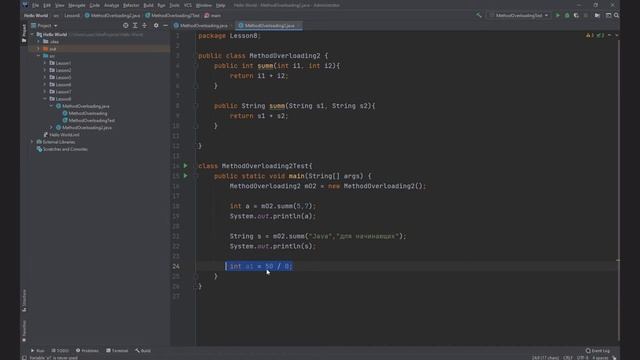
Task: Click the Run Anything icon beside the magnifier
Action: (608, 16)
